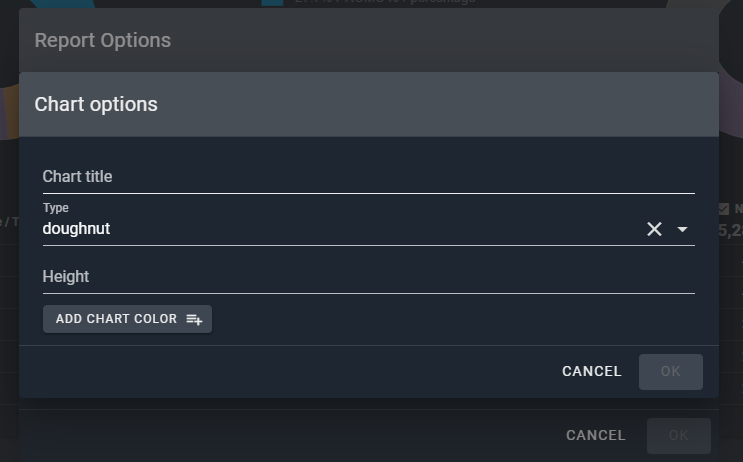This screenshot has width=743, height=462.
Task: Open the chart Type dropdown arrow
Action: 682,229
